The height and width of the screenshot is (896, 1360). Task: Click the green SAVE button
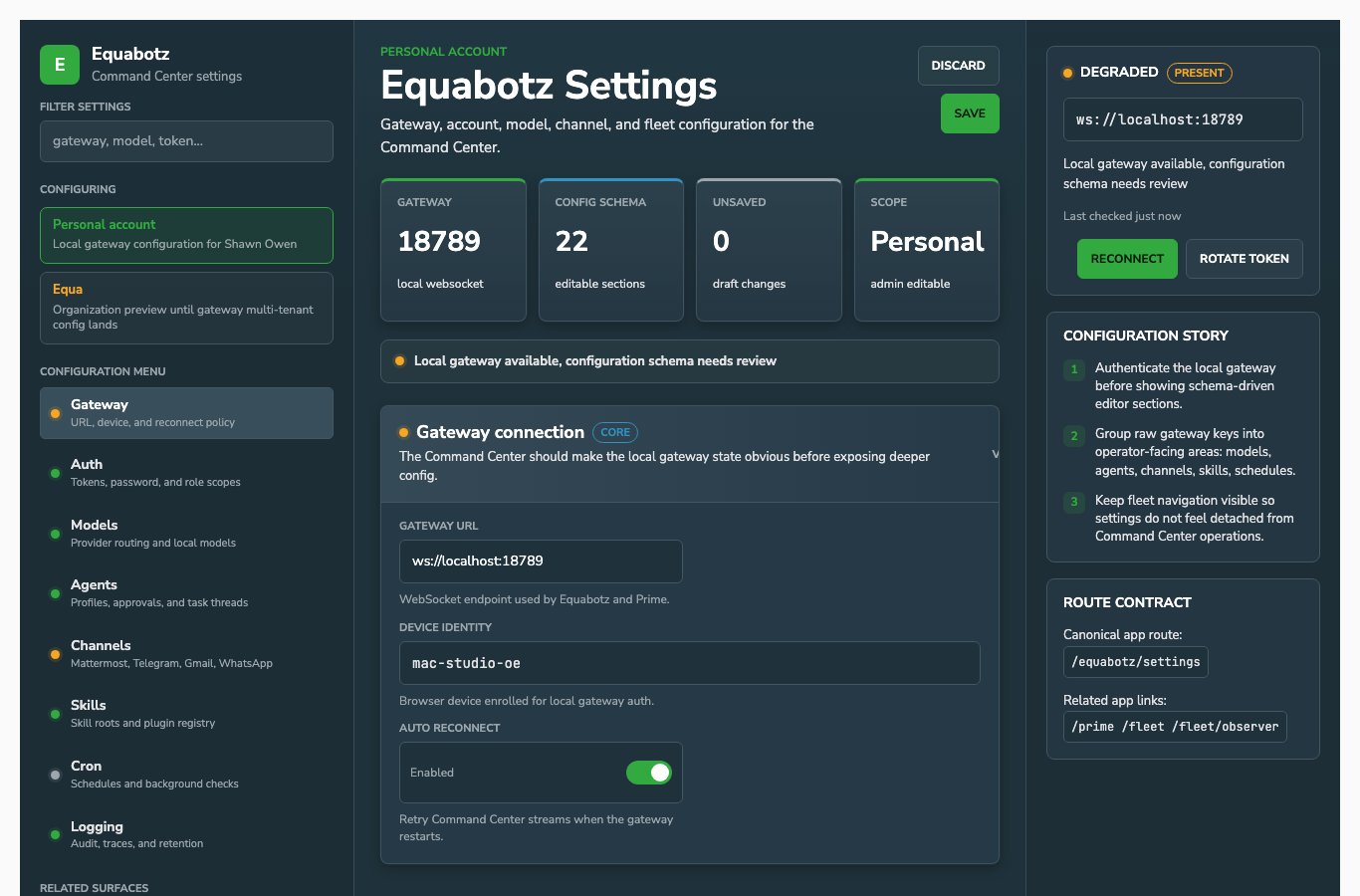(x=970, y=113)
